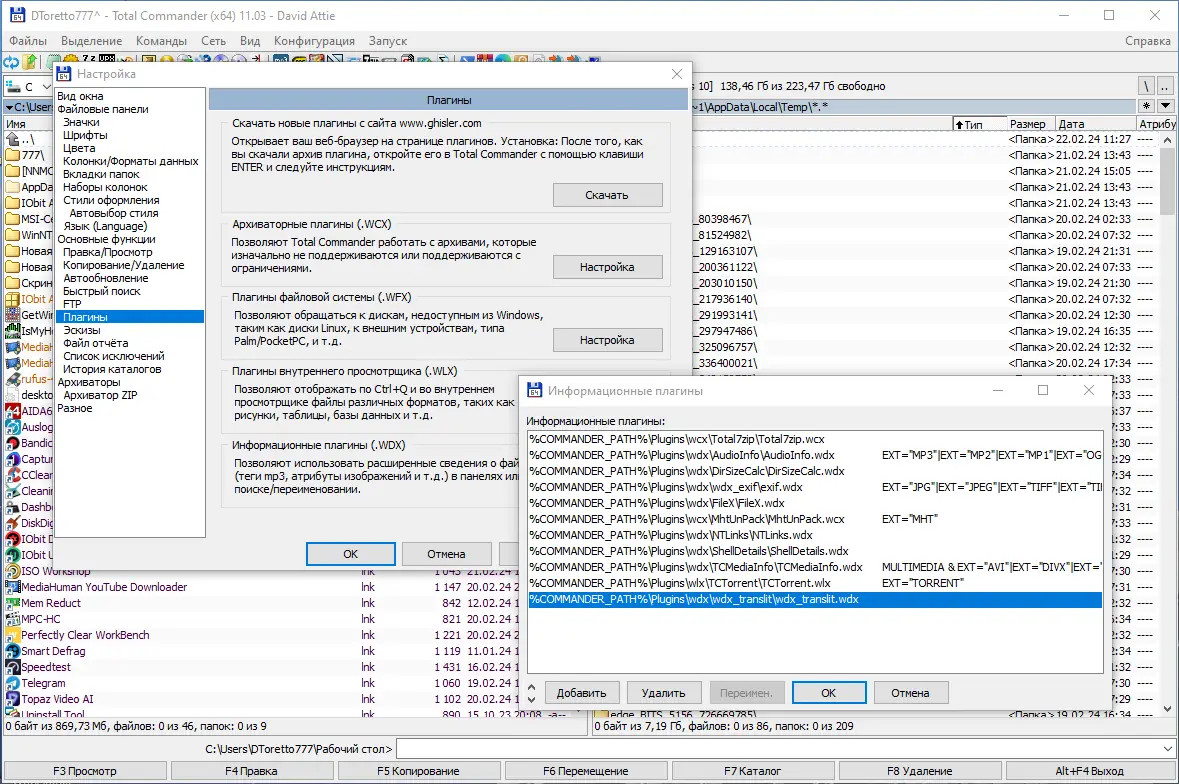Click the Topaz Video AI shortcut icon

(12, 699)
